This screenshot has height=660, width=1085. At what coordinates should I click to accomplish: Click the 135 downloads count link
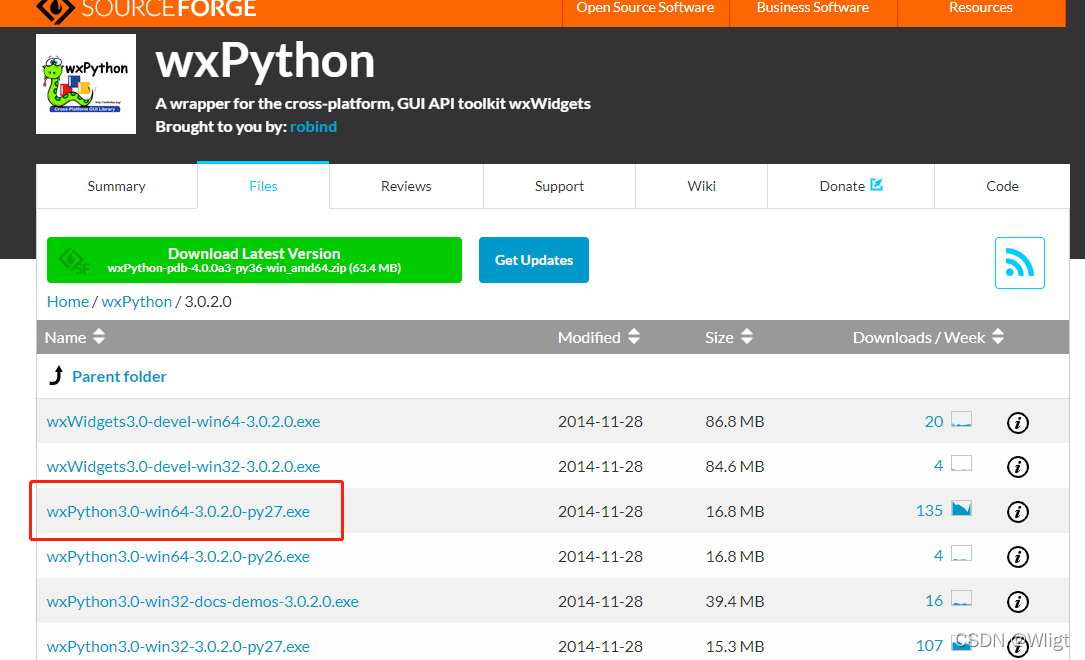pos(929,511)
